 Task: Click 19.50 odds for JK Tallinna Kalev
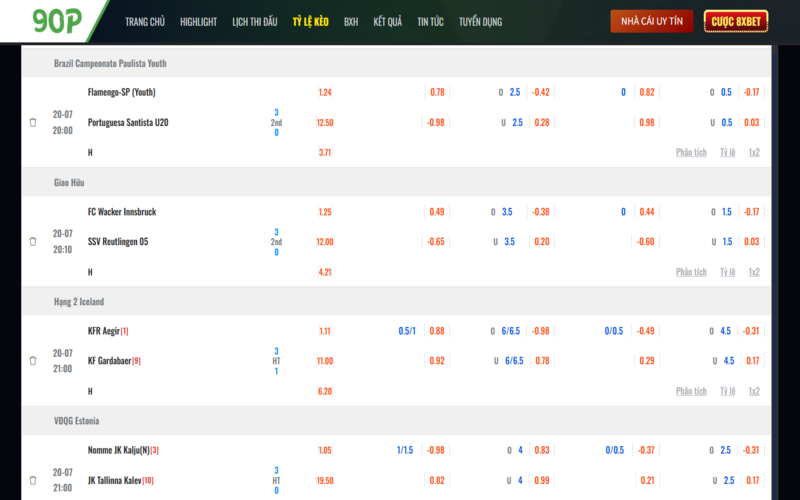pyautogui.click(x=325, y=480)
